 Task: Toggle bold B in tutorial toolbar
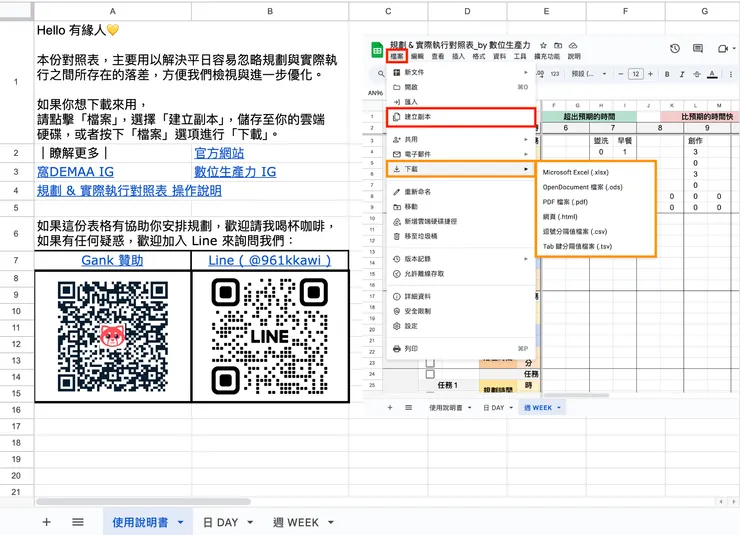click(x=667, y=74)
